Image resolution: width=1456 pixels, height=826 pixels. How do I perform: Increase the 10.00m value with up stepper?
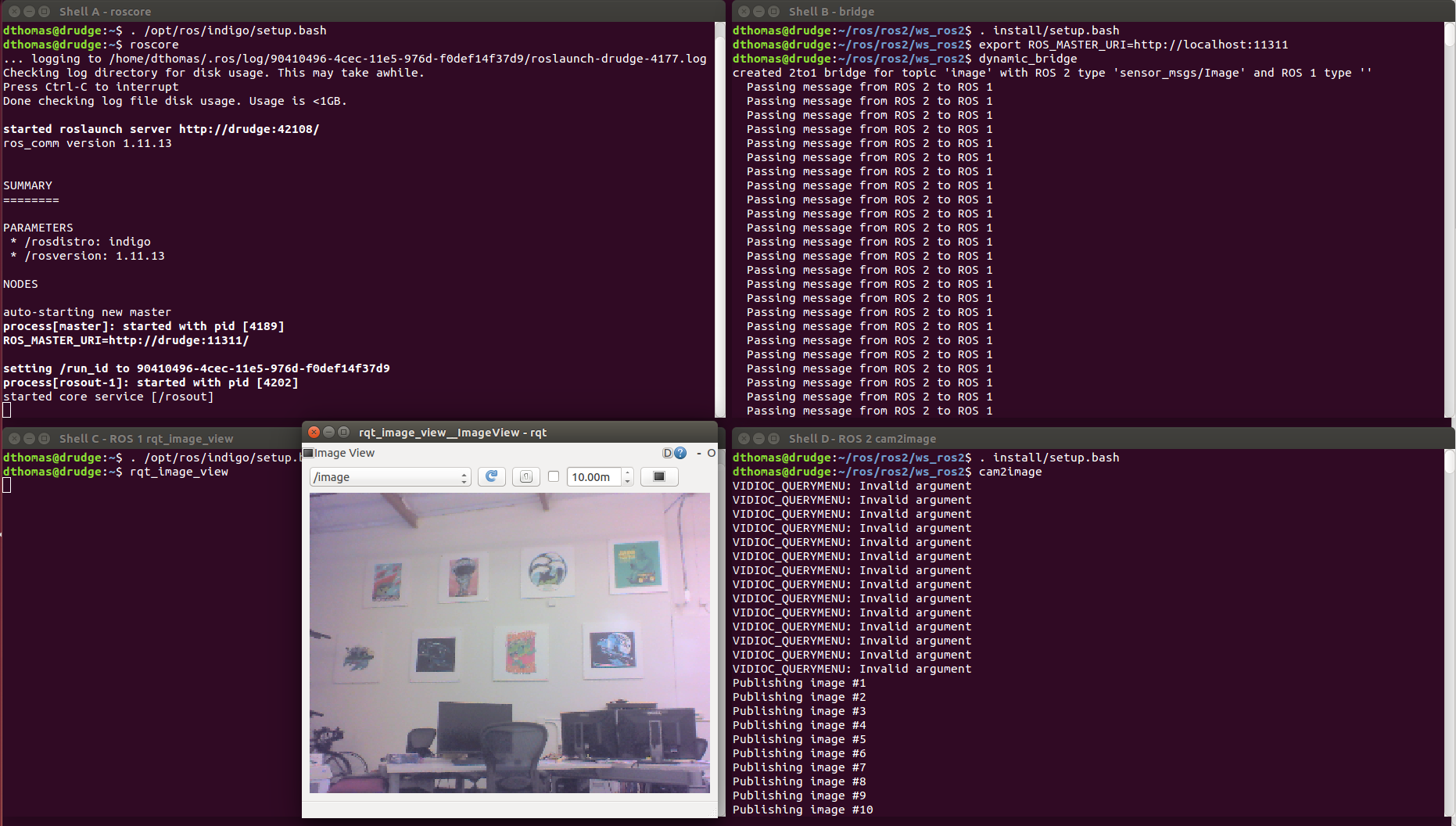[x=627, y=473]
